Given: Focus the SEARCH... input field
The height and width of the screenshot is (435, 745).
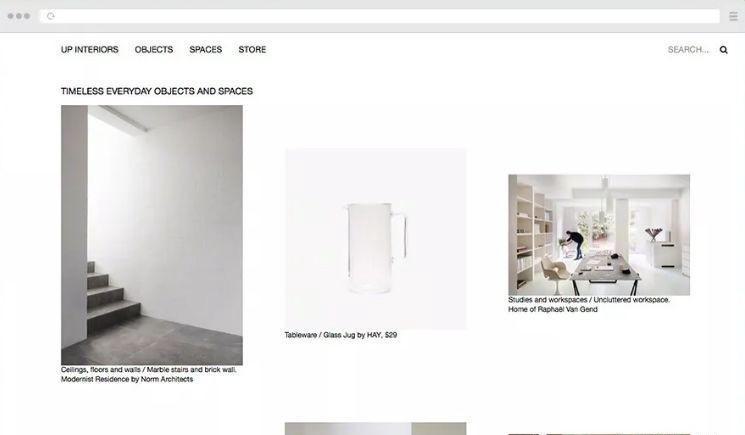Looking at the screenshot, I should click(688, 49).
